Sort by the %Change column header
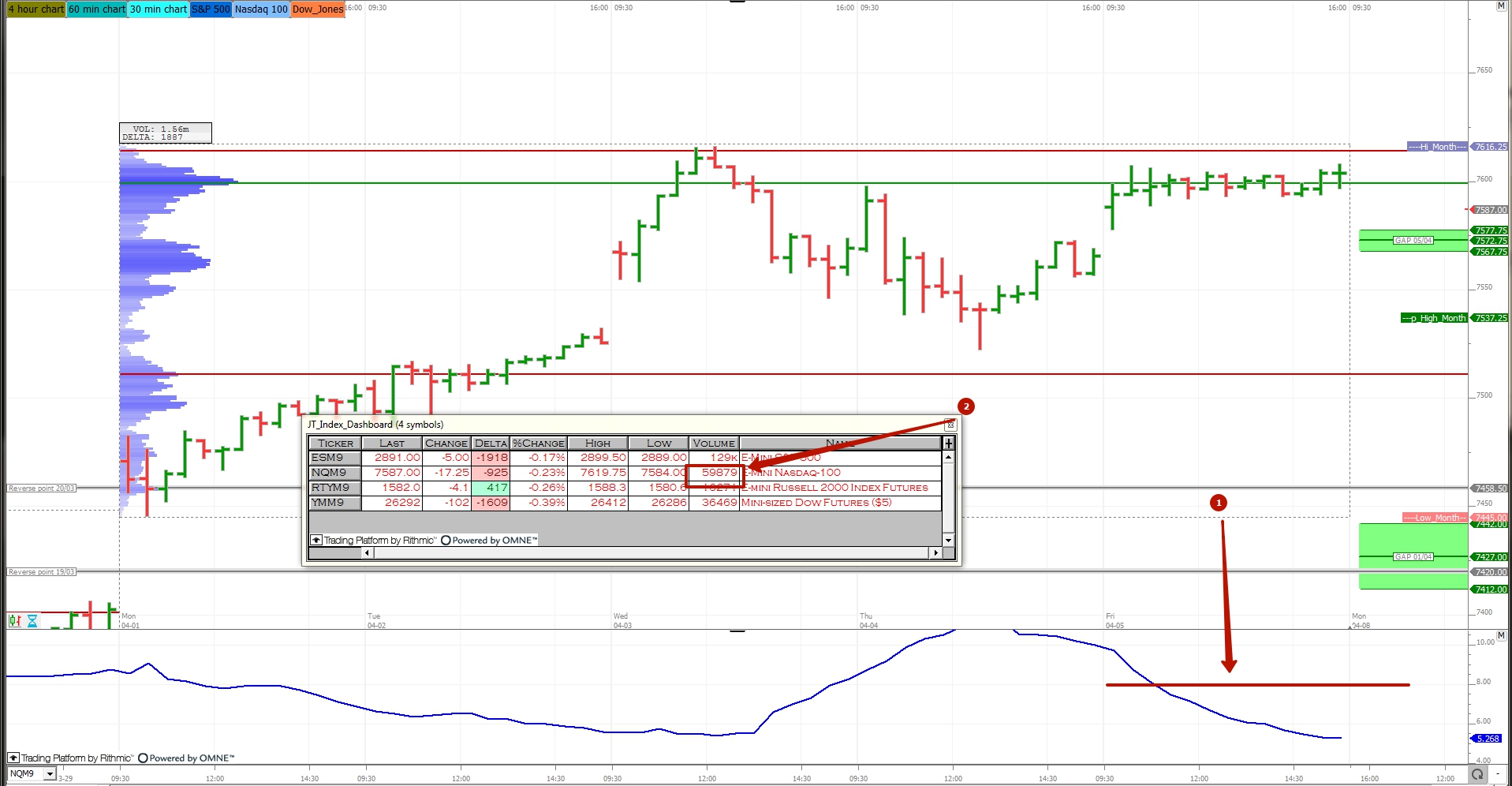 539,444
